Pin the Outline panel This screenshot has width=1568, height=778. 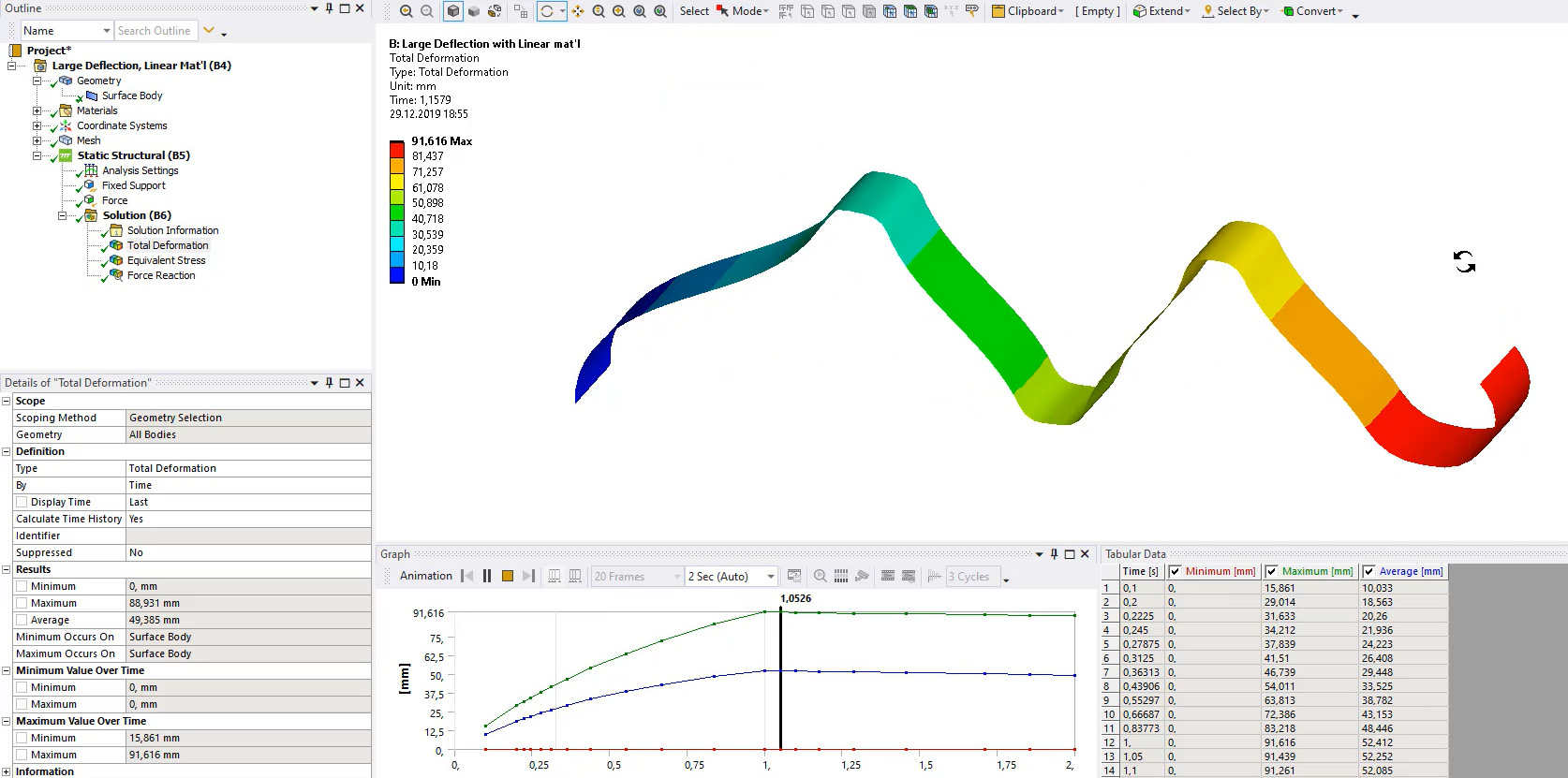(x=329, y=8)
